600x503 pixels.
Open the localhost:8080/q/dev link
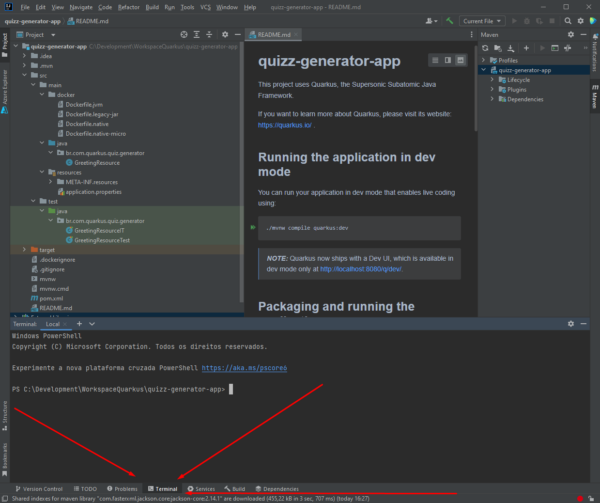pos(361,269)
